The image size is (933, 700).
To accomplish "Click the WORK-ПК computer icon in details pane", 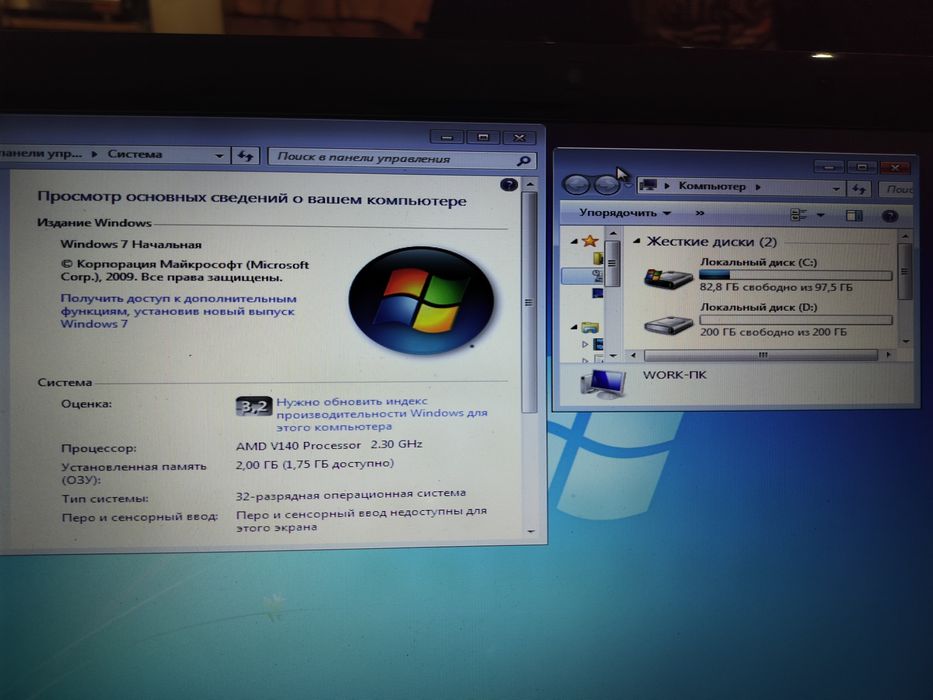I will (x=603, y=383).
